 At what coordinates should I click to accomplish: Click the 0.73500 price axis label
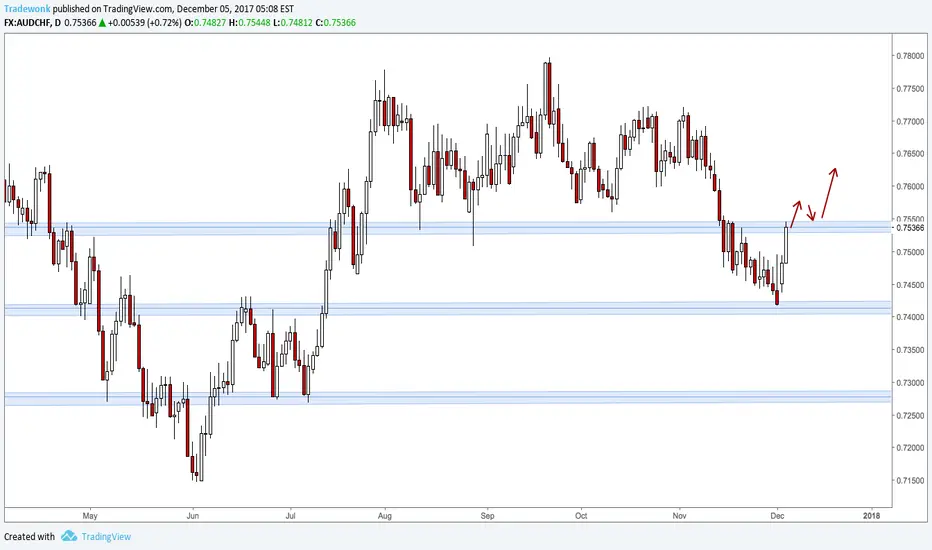(x=910, y=350)
